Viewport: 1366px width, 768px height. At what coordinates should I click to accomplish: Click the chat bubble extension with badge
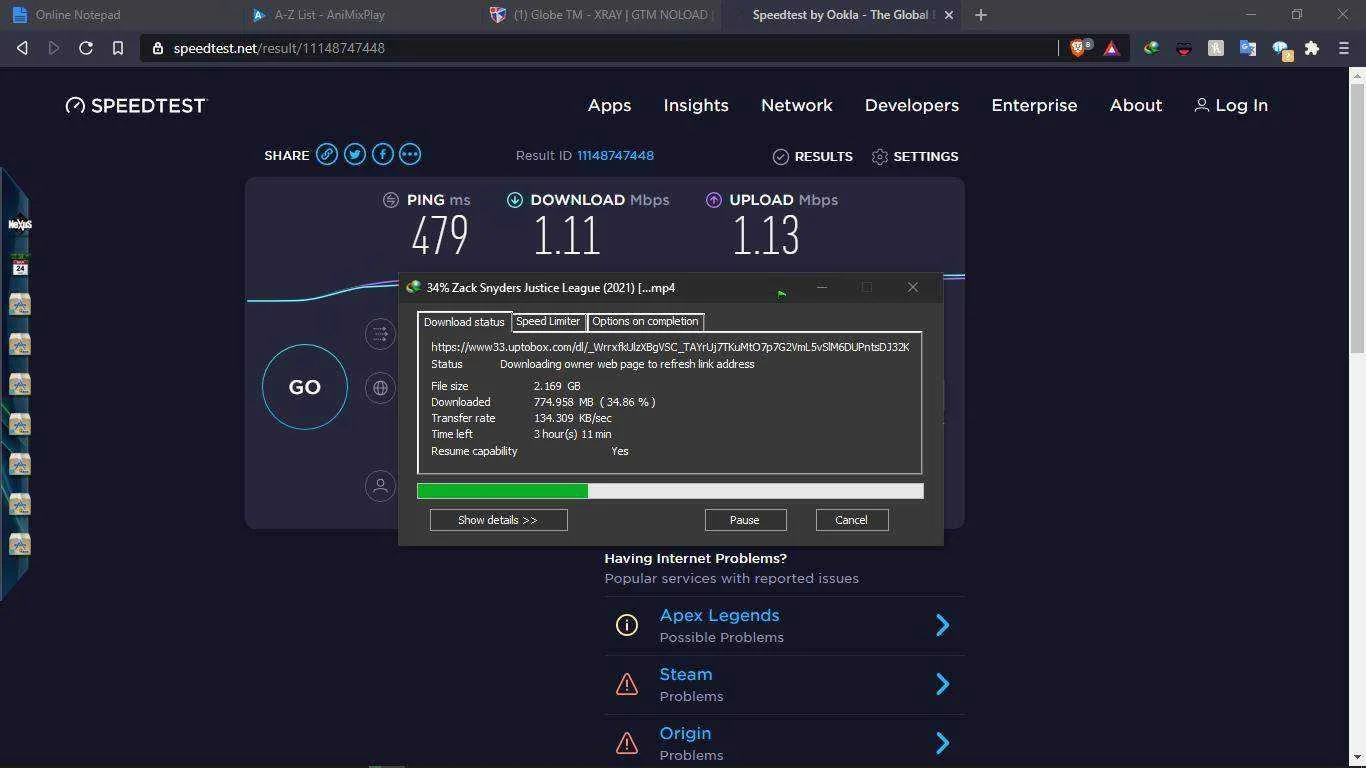point(1281,50)
